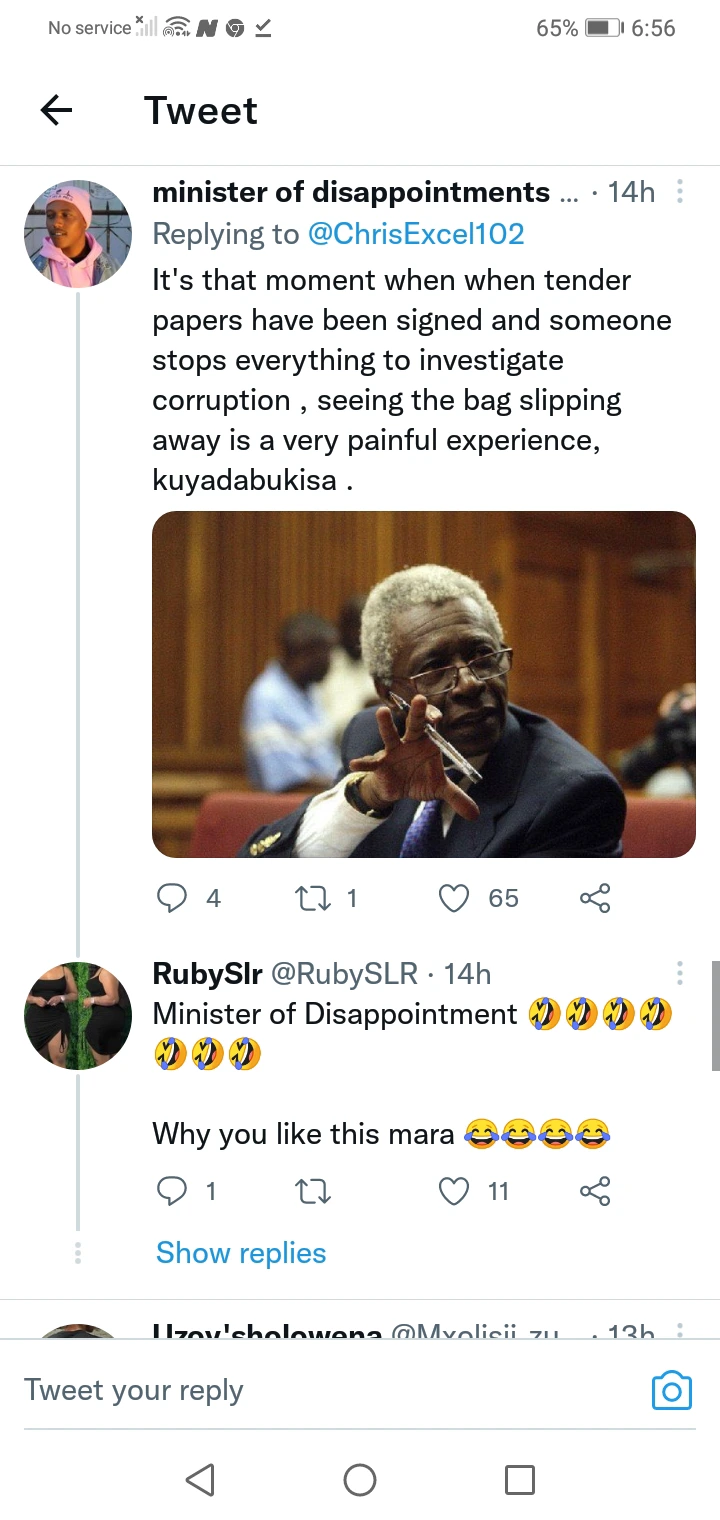Share the minister of disappointments tweet
This screenshot has height=1520, width=720.
[x=595, y=898]
